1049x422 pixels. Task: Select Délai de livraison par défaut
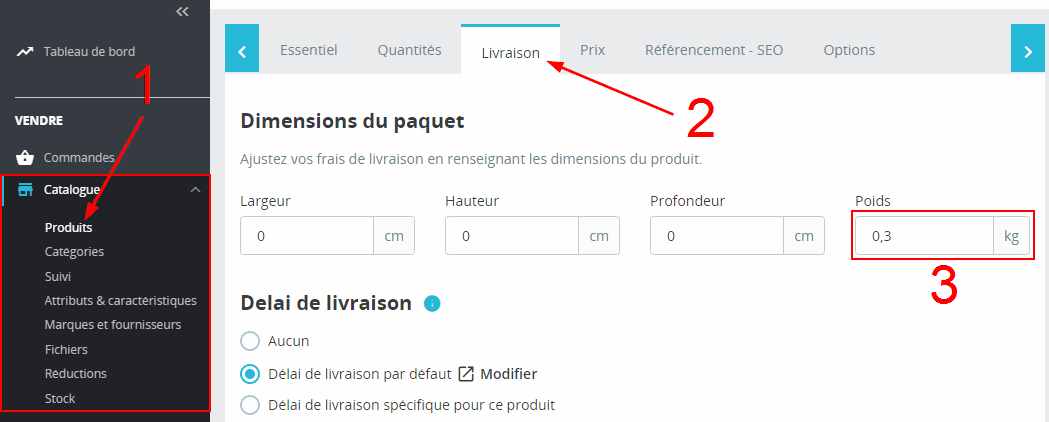[251, 374]
